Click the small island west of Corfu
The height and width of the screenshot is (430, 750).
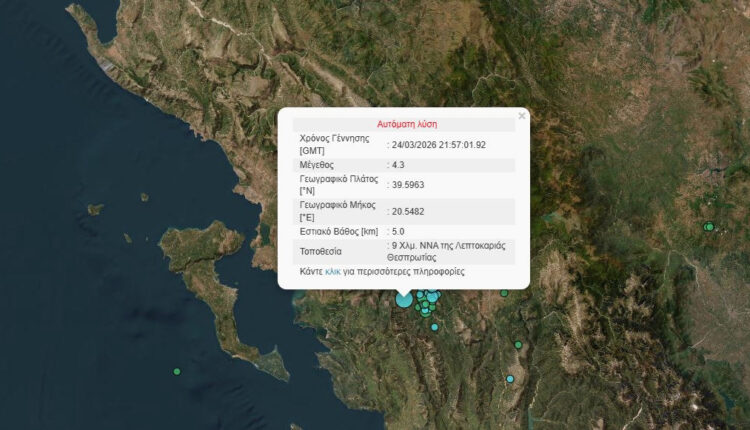[95, 209]
